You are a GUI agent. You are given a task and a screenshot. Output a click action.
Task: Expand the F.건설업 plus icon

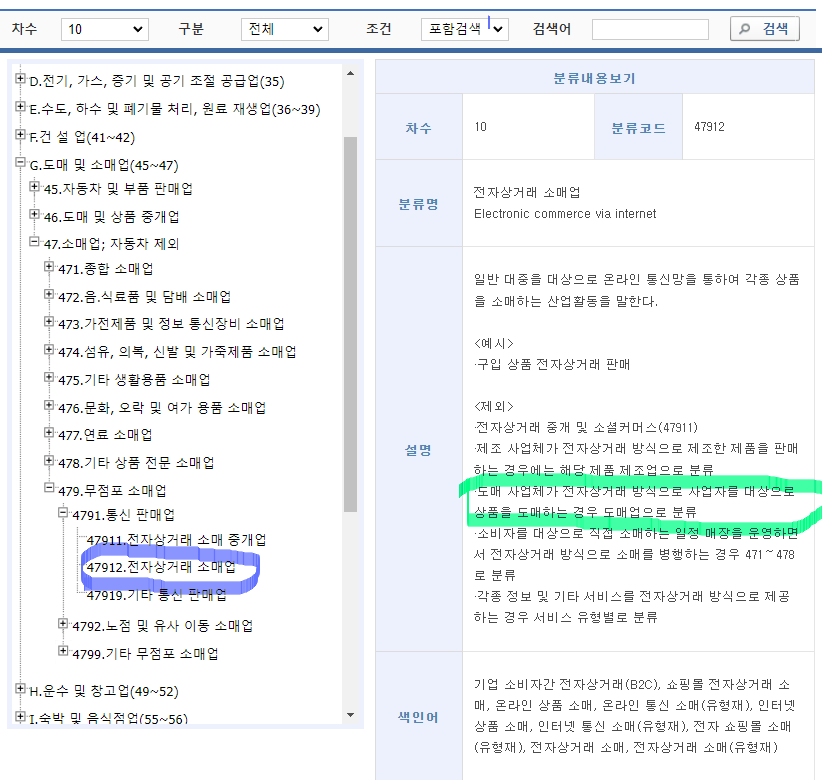(x=20, y=135)
